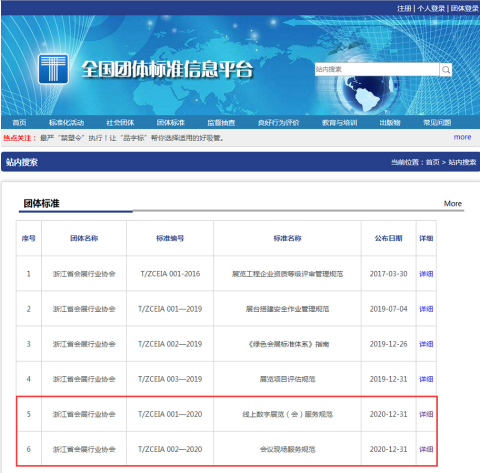Open the 标准化活动 menu item
This screenshot has height=473, width=480.
pyautogui.click(x=66, y=123)
